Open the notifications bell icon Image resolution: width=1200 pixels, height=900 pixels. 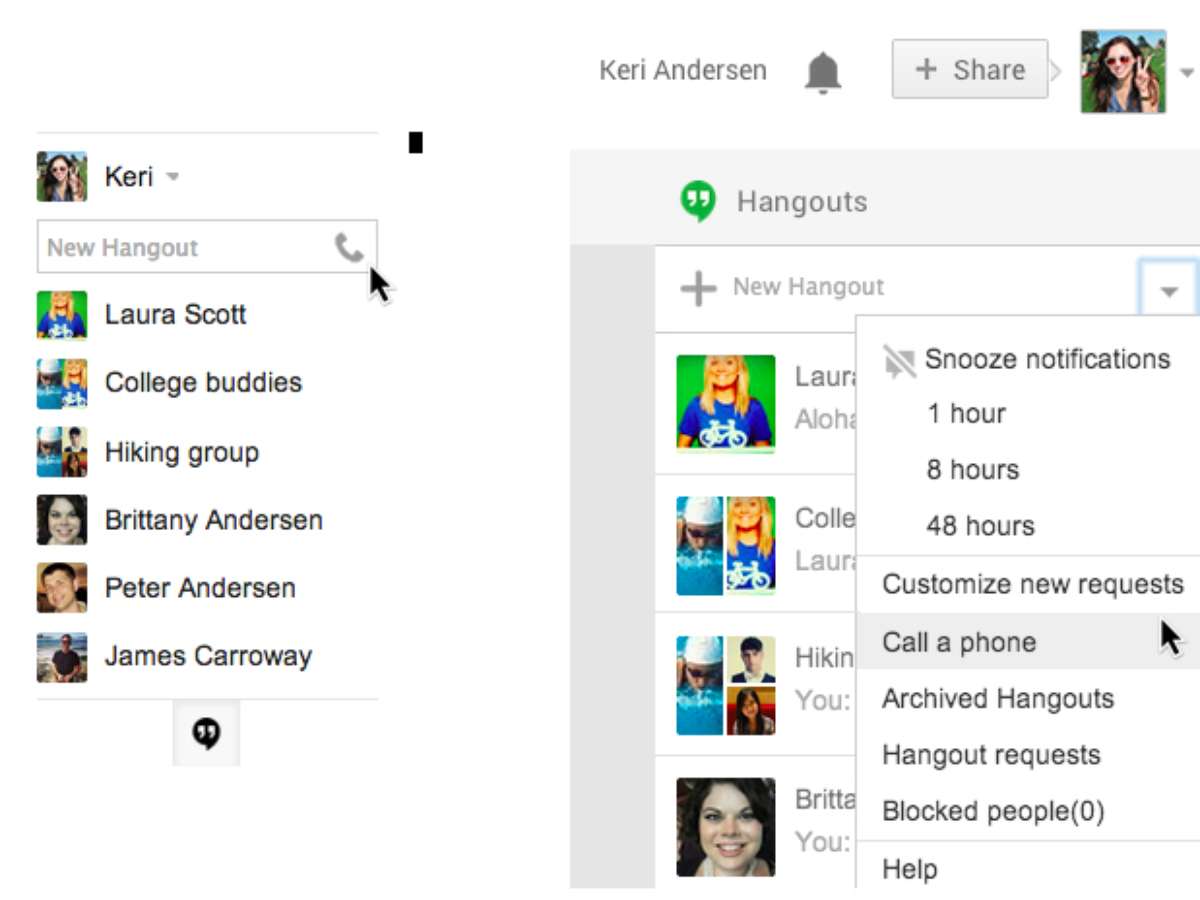823,72
